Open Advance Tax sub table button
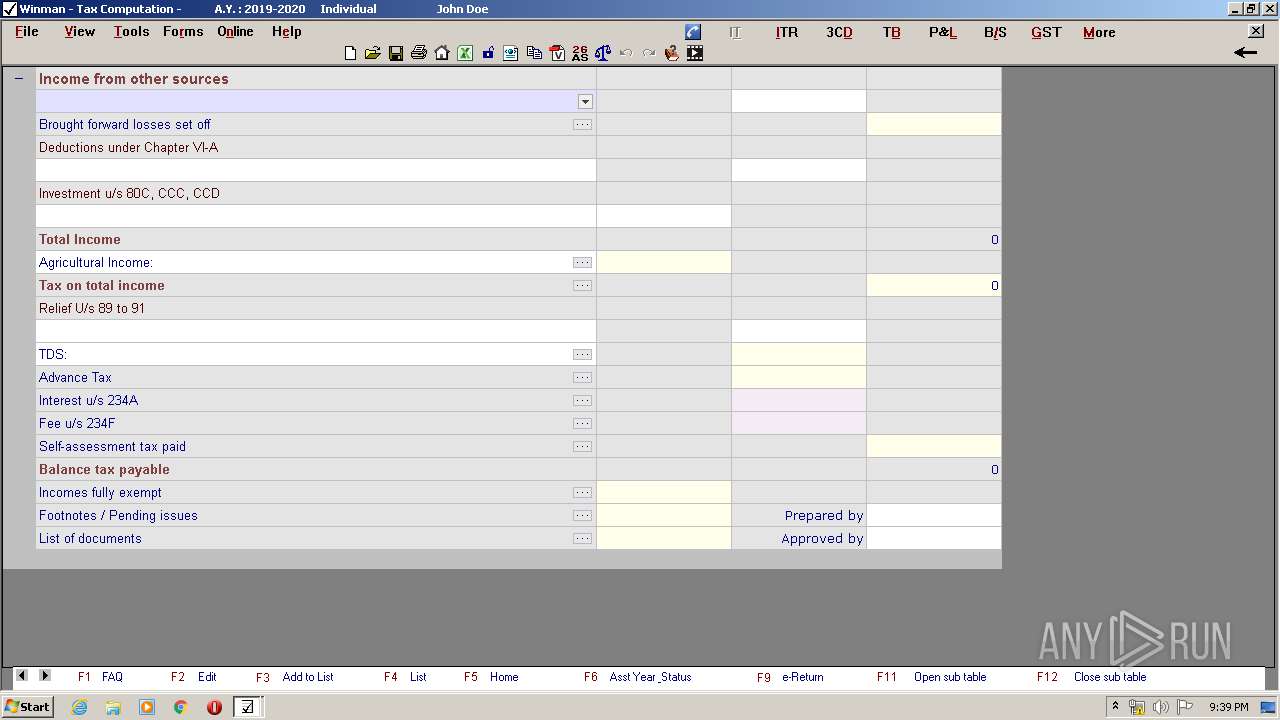This screenshot has width=1280, height=720. coord(582,378)
